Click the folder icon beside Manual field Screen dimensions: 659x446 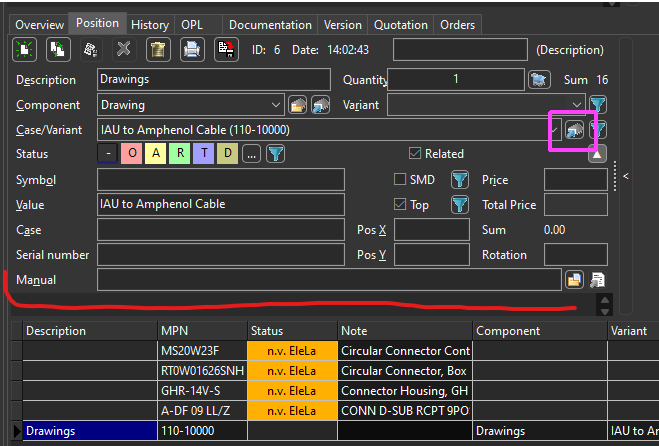point(574,280)
